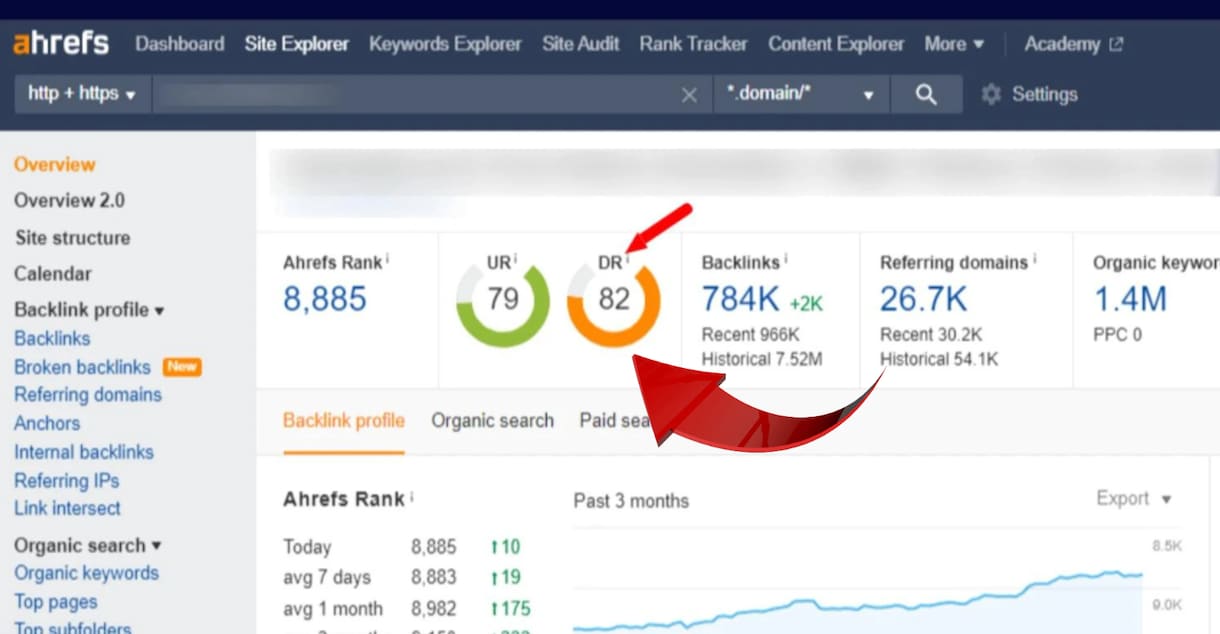The width and height of the screenshot is (1220, 634).
Task: Open Top pages in the sidebar
Action: [56, 602]
